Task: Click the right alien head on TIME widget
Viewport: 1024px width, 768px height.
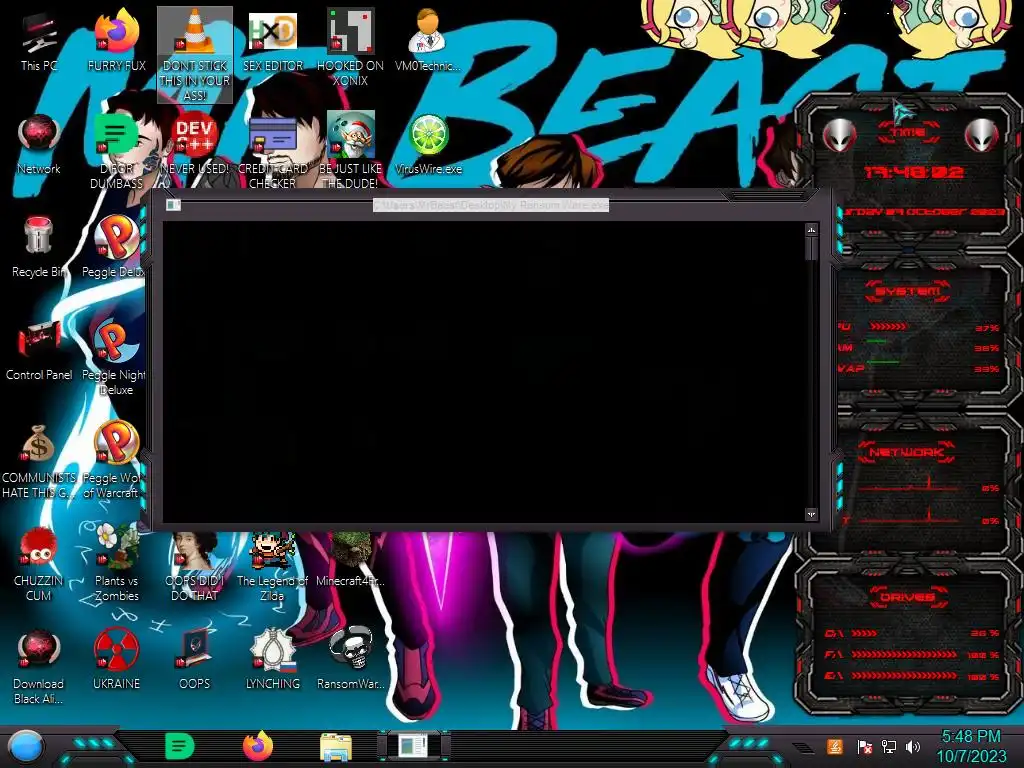Action: click(x=982, y=135)
